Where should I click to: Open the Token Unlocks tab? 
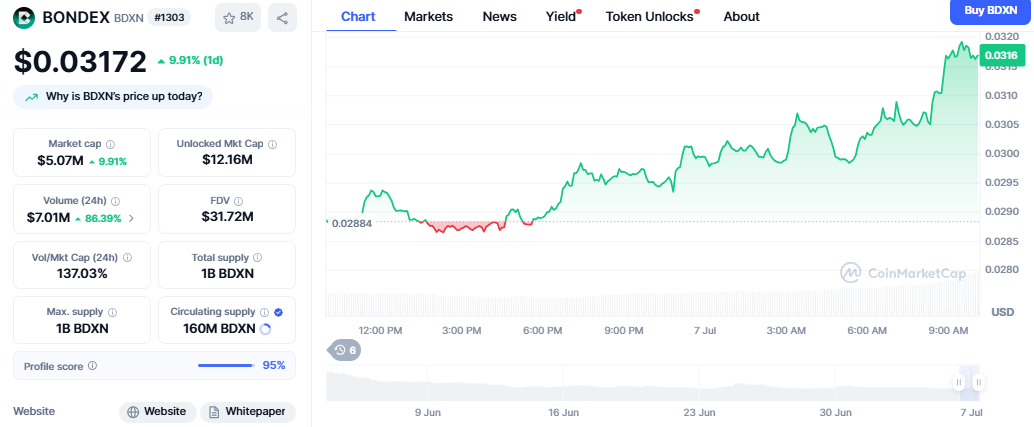[x=651, y=16]
